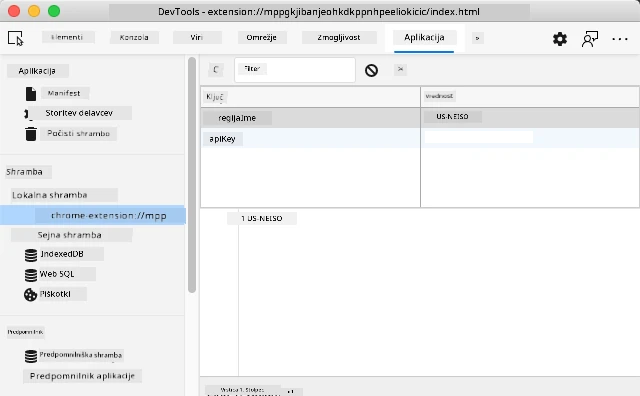Show more tabs with chevron button
The image size is (640, 396).
478,38
